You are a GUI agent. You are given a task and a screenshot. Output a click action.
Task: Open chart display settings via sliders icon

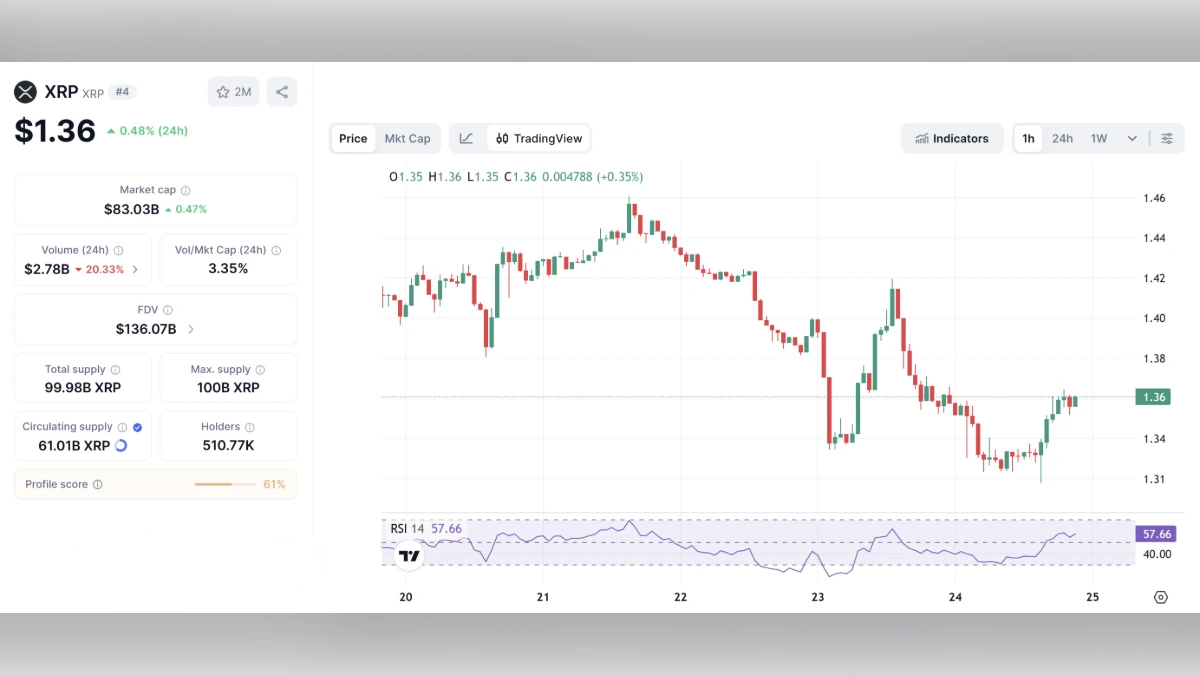tap(1167, 138)
